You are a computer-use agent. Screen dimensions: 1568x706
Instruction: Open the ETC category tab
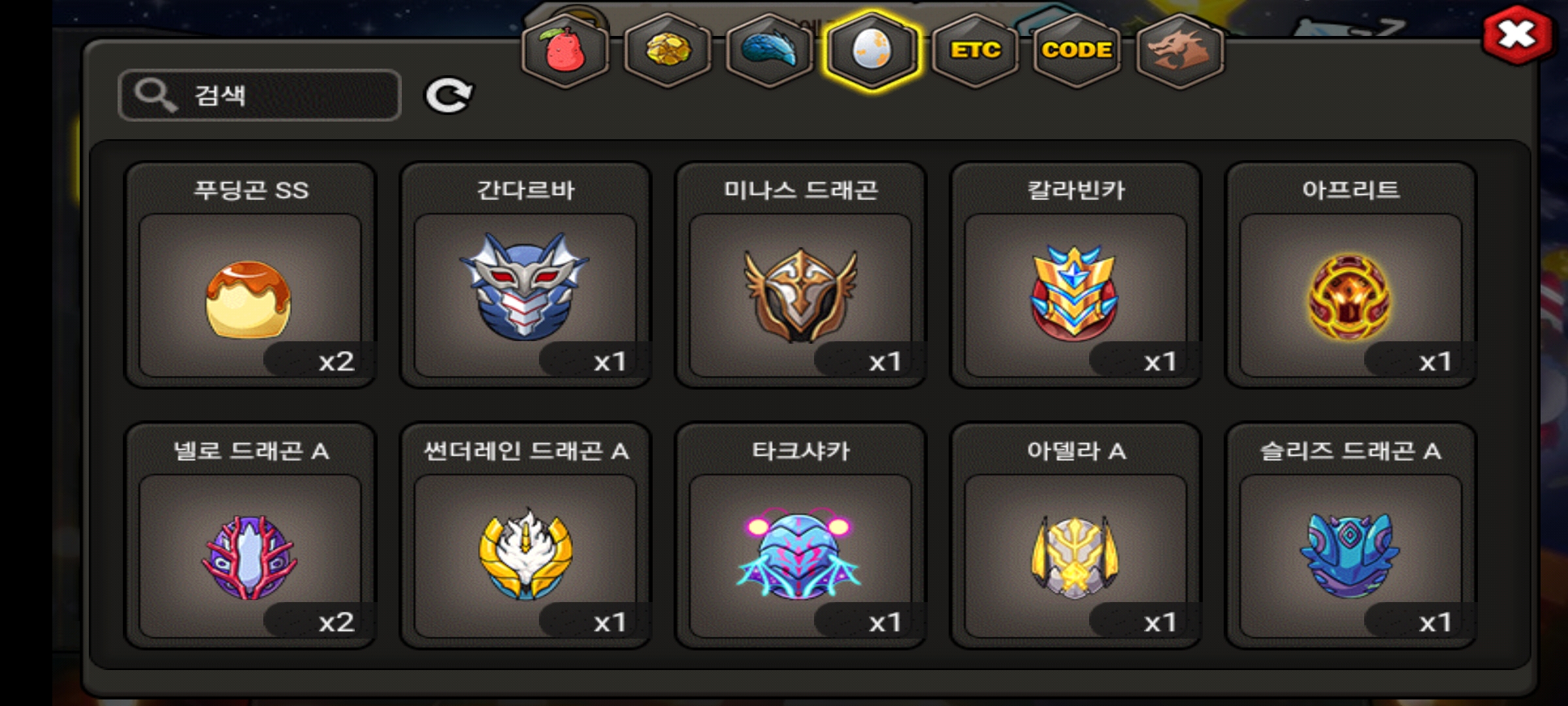click(x=975, y=51)
